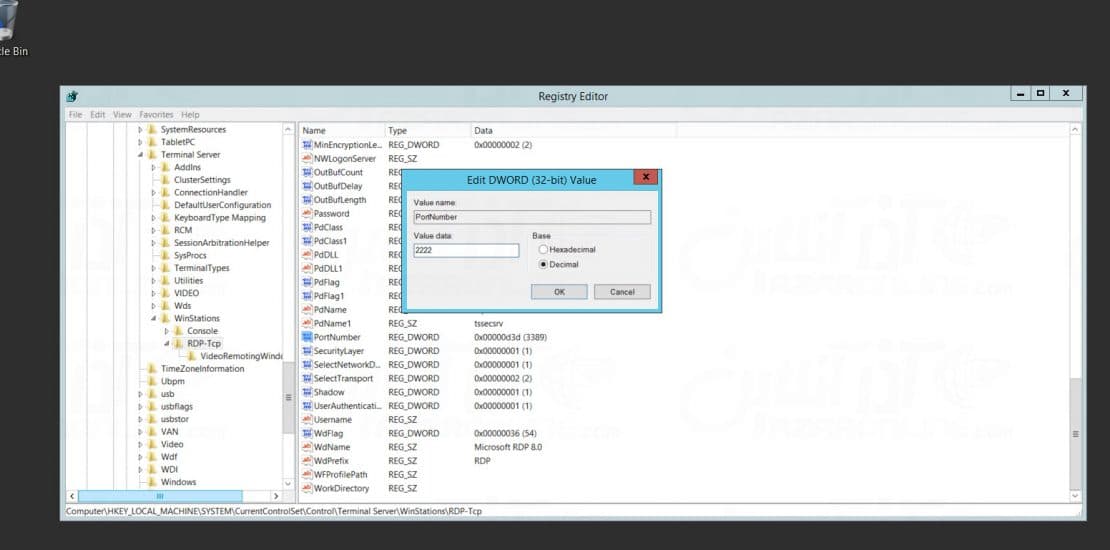The height and width of the screenshot is (550, 1110).
Task: Click the Value data input field
Action: pyautogui.click(x=466, y=251)
